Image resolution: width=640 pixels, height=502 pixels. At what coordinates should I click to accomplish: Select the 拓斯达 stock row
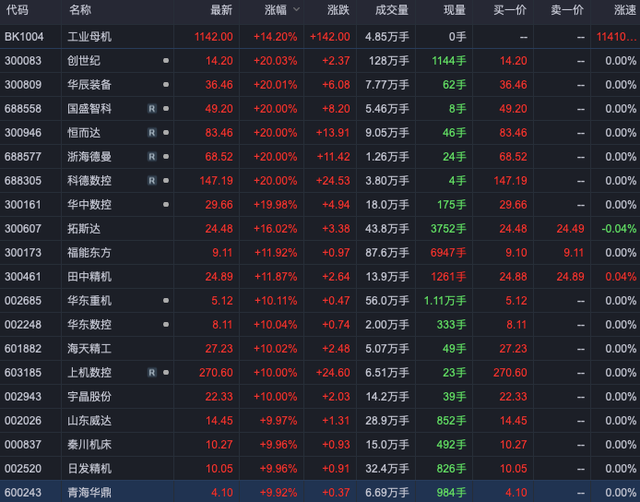tap(320, 229)
